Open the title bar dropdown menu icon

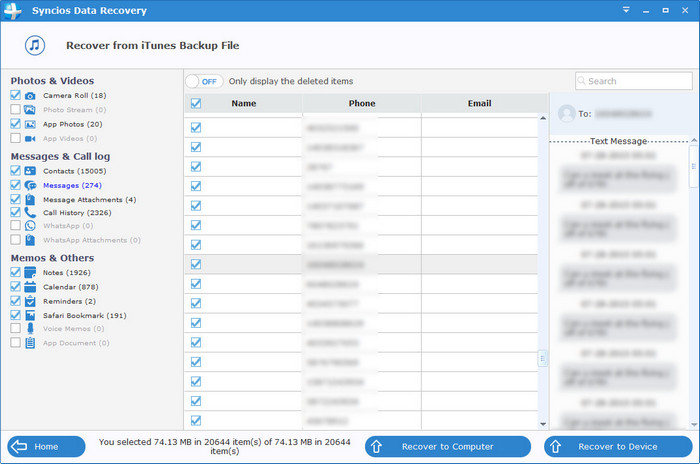coord(626,10)
